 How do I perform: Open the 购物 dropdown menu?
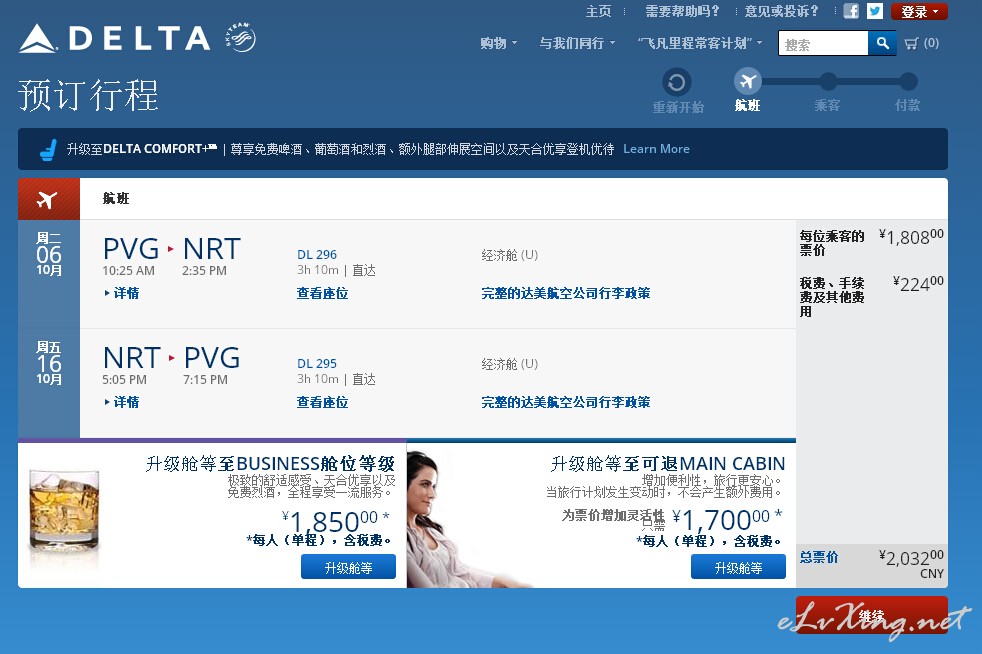(498, 43)
